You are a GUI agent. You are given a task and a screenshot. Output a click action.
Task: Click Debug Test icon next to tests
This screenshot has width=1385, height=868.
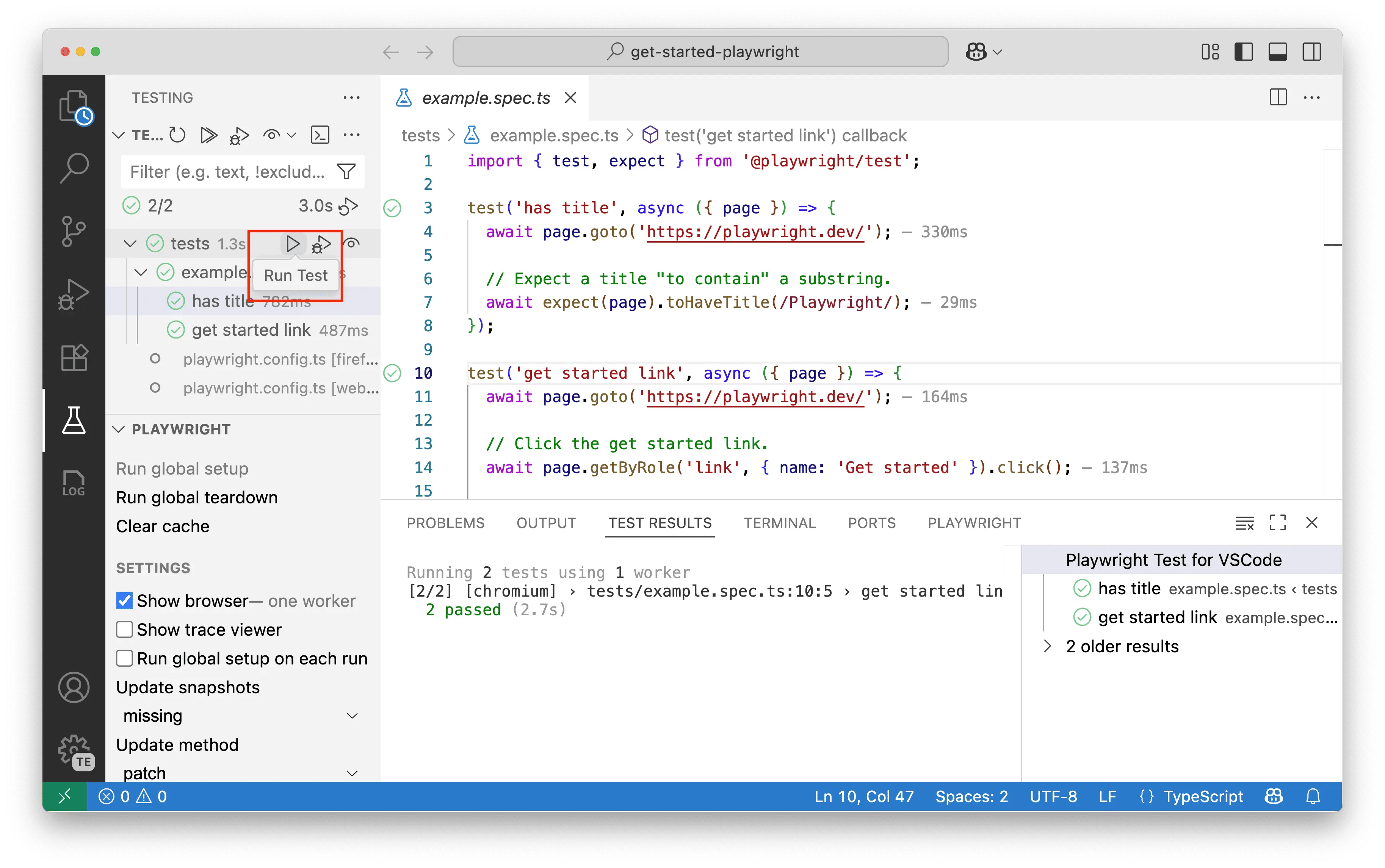(x=321, y=244)
